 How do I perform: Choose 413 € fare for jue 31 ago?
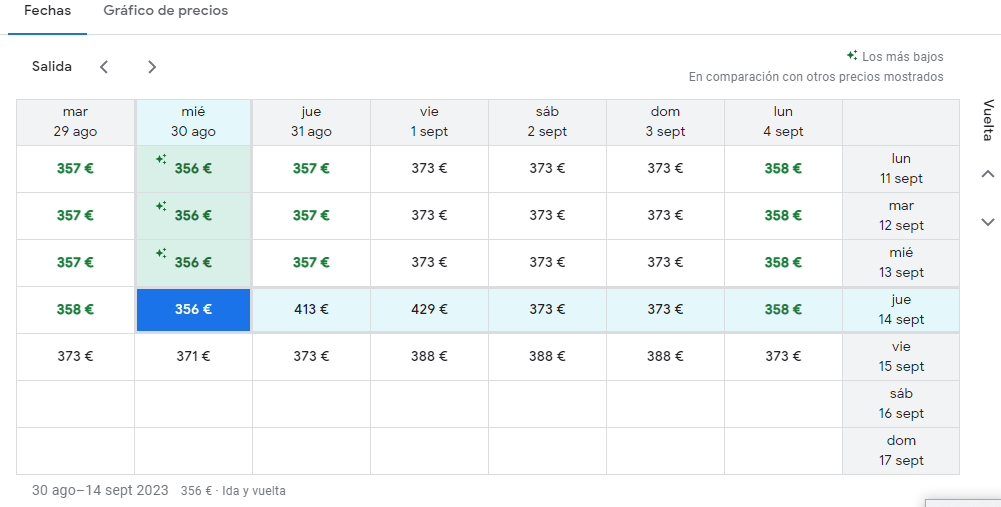tap(311, 310)
